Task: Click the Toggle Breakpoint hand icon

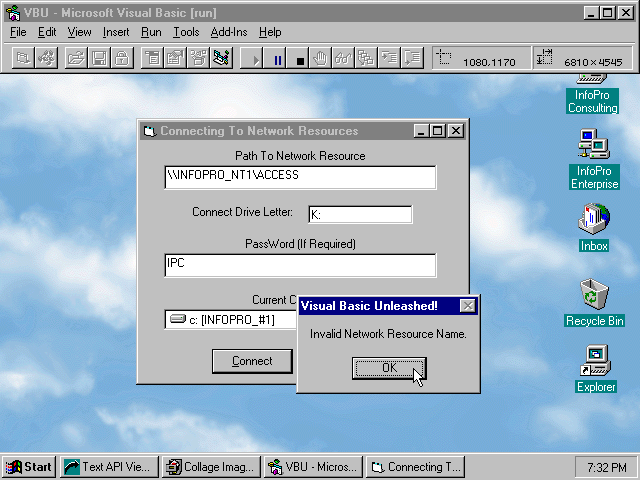Action: [x=320, y=59]
